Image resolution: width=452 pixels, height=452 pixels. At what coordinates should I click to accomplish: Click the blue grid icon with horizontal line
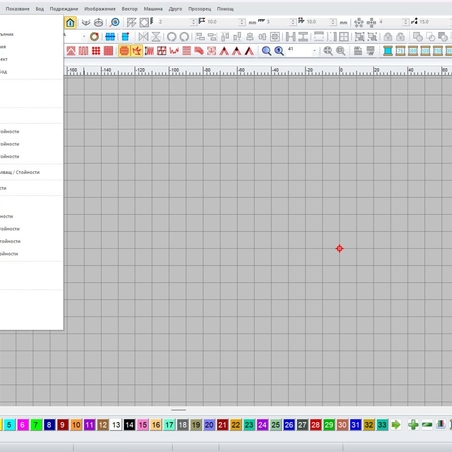[x=110, y=36]
